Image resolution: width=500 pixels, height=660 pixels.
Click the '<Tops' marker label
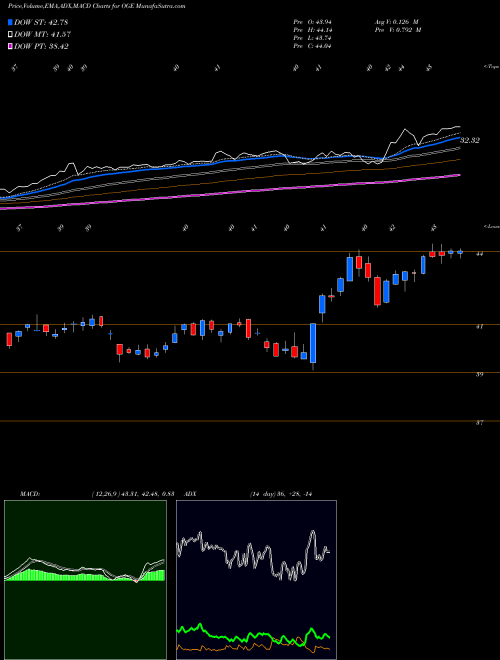492,67
